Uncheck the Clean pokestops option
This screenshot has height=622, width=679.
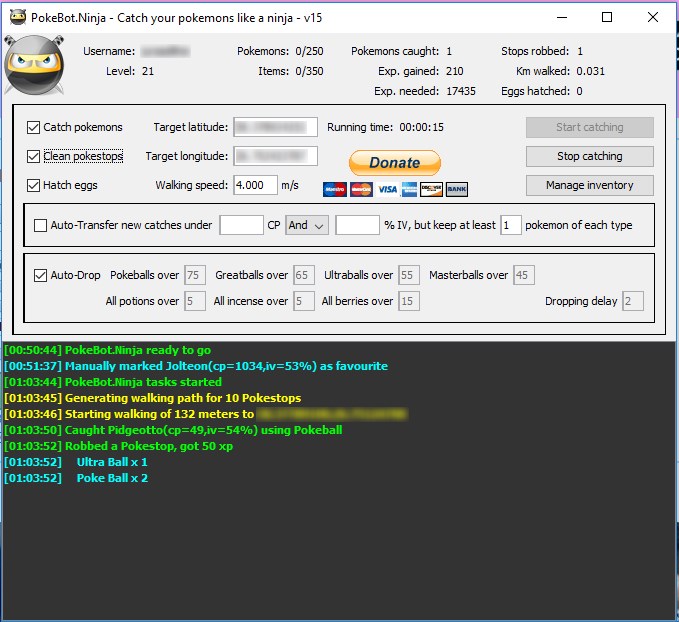pos(34,156)
